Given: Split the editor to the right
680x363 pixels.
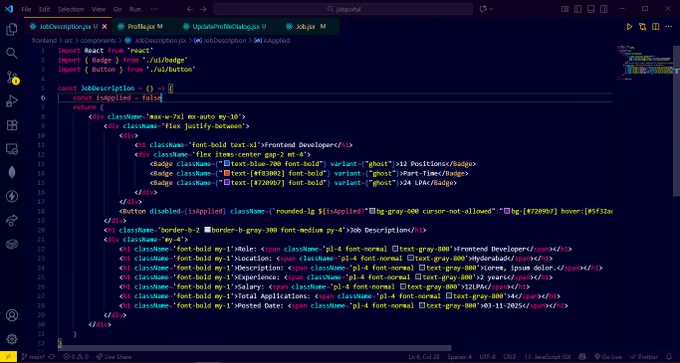Looking at the screenshot, I should point(656,27).
